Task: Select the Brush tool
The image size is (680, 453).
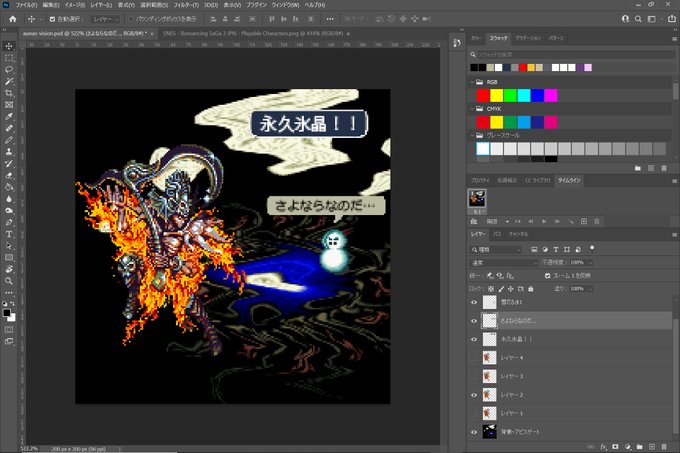Action: pos(9,140)
